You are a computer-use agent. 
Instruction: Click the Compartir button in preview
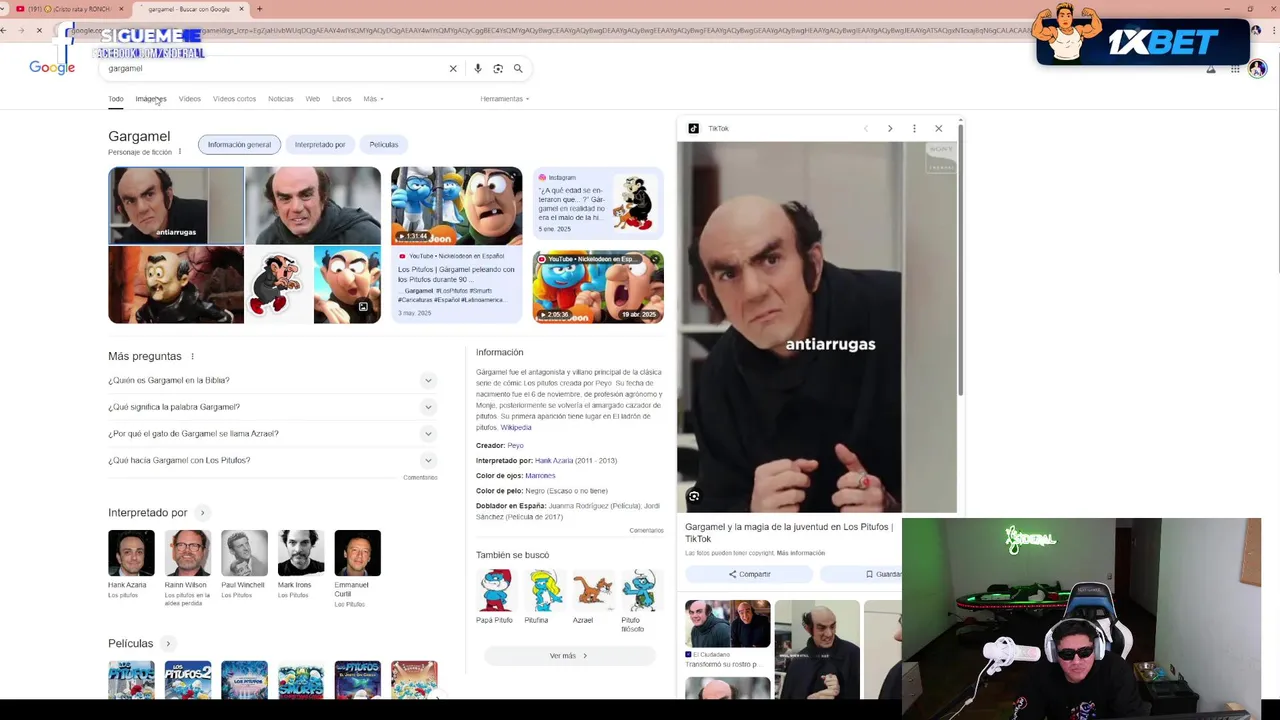click(749, 574)
